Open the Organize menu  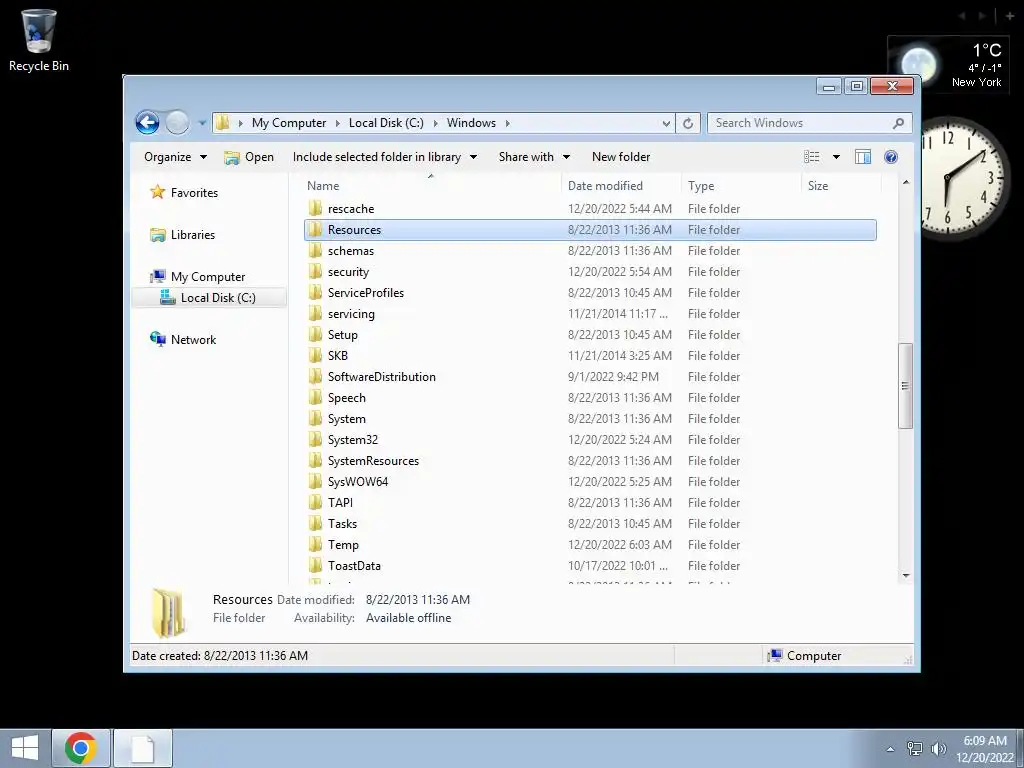[175, 157]
